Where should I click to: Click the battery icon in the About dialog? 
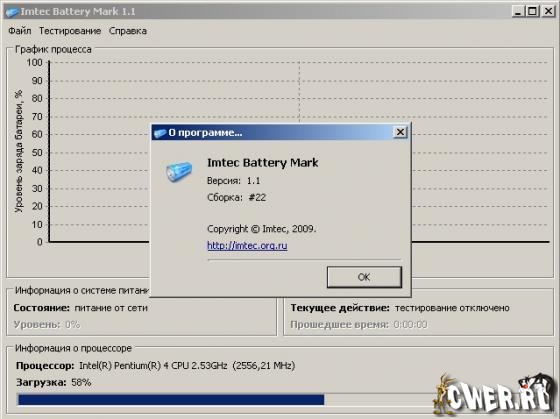pyautogui.click(x=179, y=171)
